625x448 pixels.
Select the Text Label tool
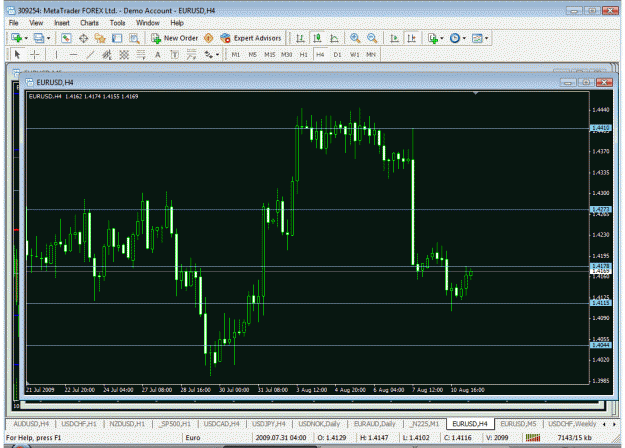[175, 55]
